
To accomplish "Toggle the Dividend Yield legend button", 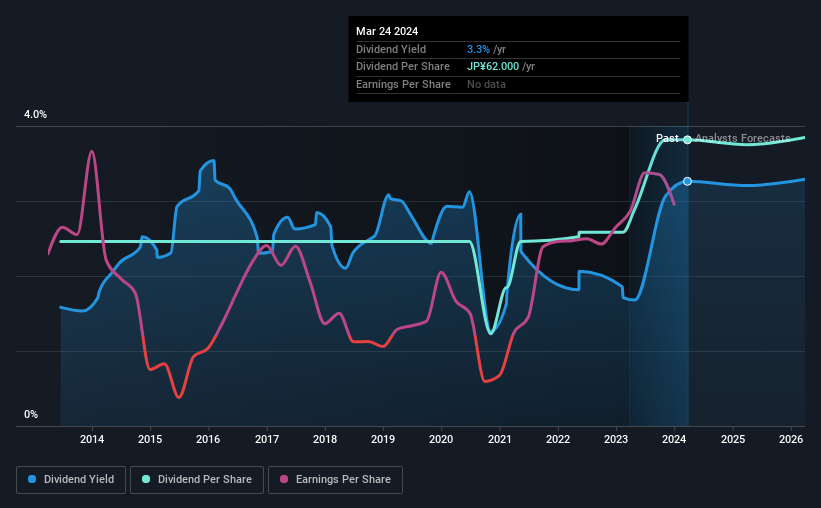I will pos(71,480).
